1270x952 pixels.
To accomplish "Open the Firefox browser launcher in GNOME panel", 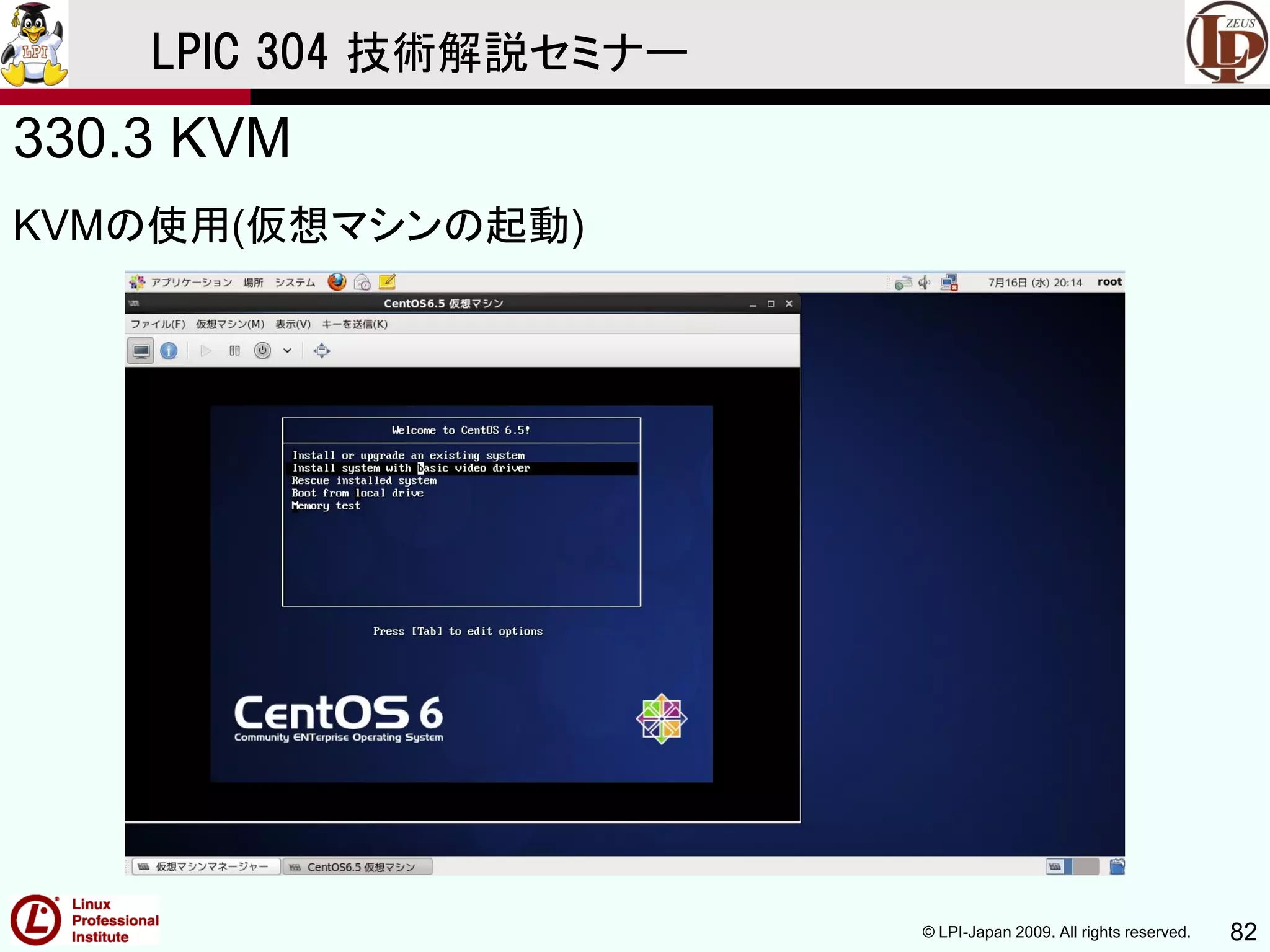I will (x=337, y=282).
